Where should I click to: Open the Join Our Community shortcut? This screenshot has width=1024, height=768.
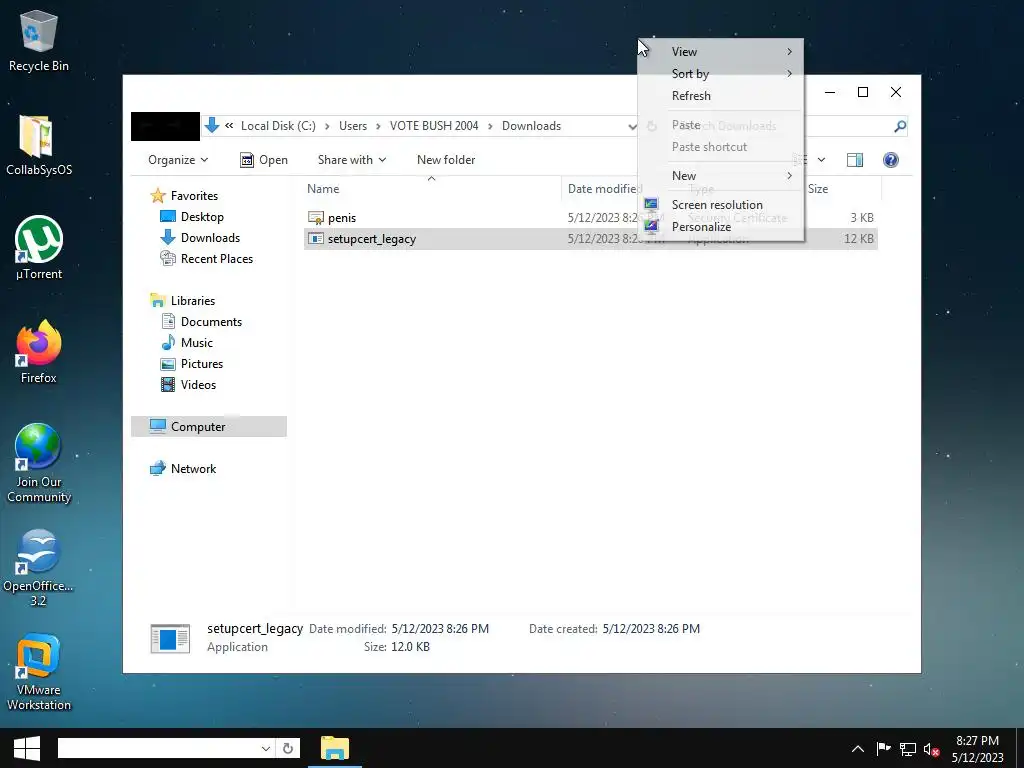[39, 464]
